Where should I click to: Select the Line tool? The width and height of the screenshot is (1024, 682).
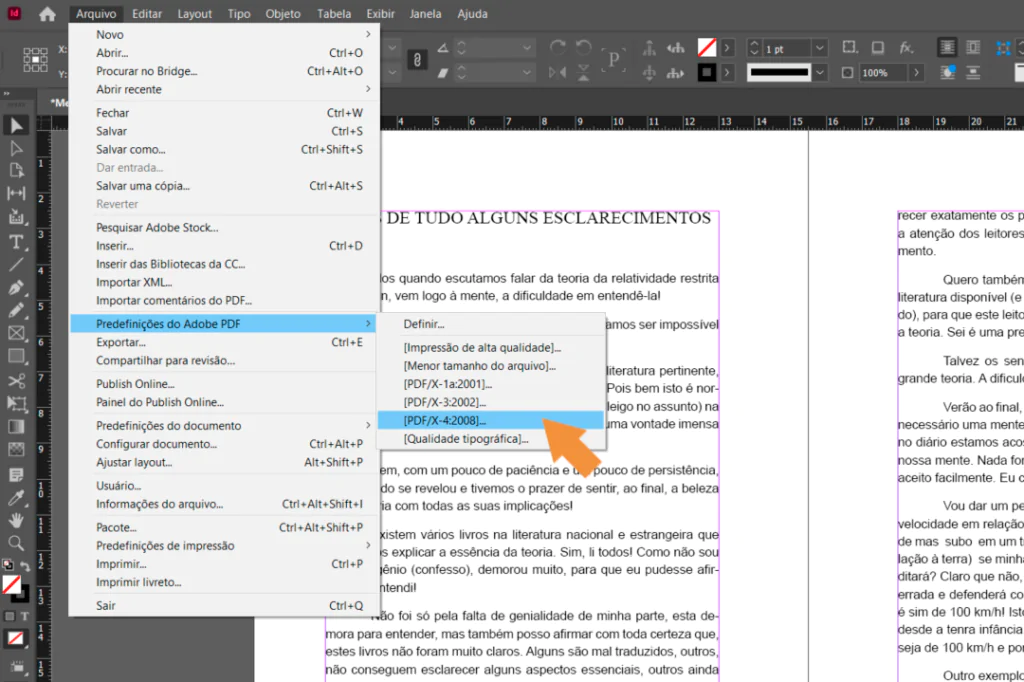coord(16,265)
